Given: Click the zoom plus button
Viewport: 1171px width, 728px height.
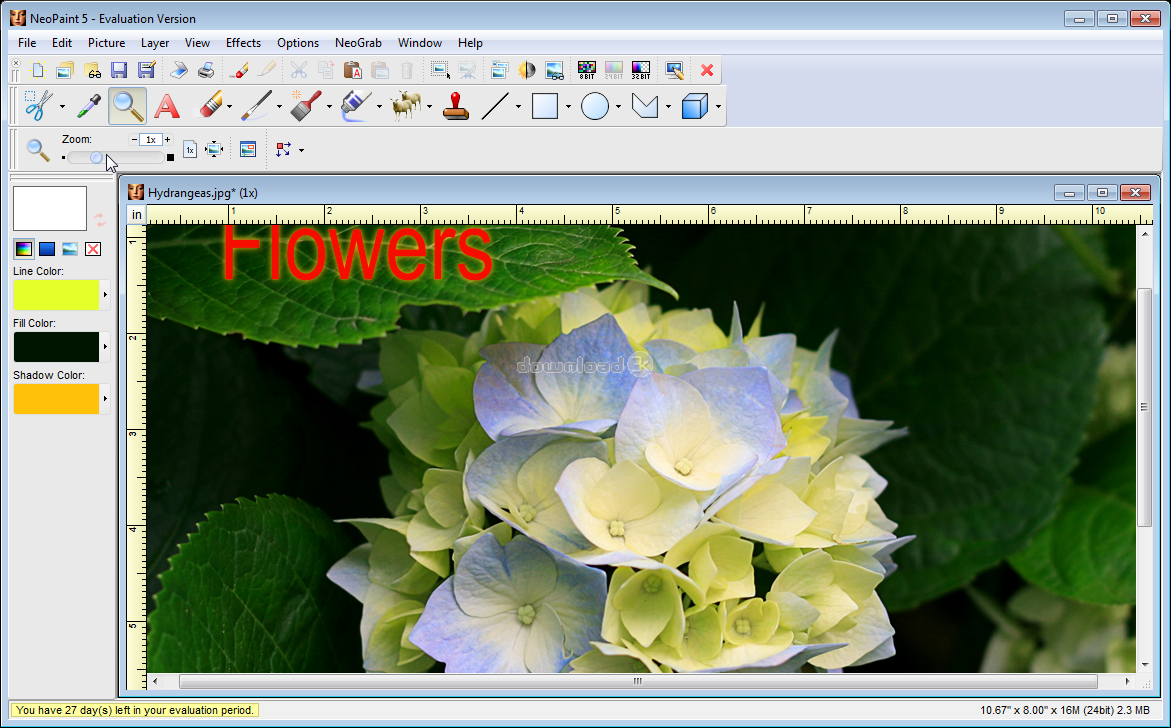Looking at the screenshot, I should tap(167, 139).
